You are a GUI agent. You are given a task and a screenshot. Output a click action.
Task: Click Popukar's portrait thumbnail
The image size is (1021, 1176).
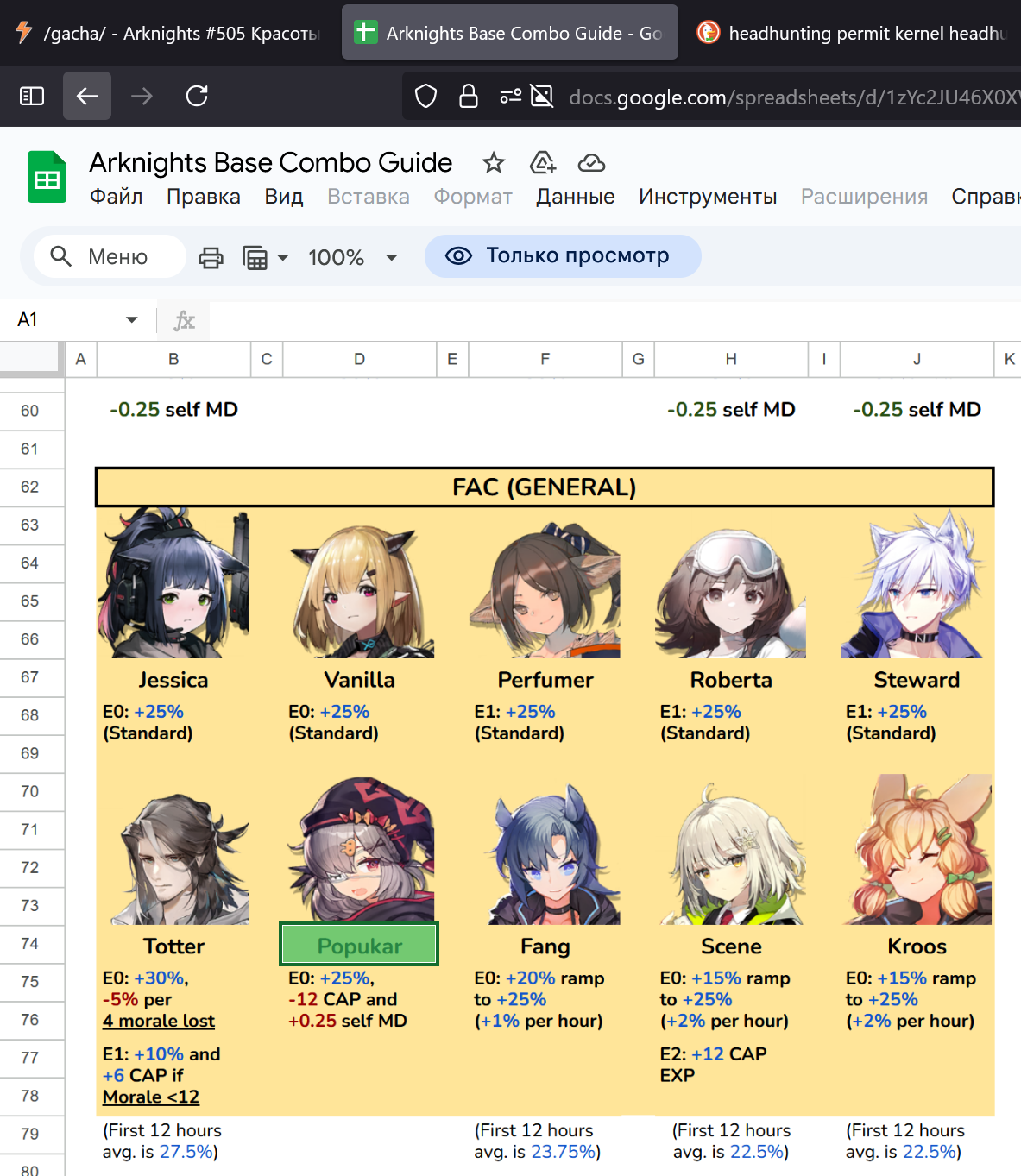(359, 849)
